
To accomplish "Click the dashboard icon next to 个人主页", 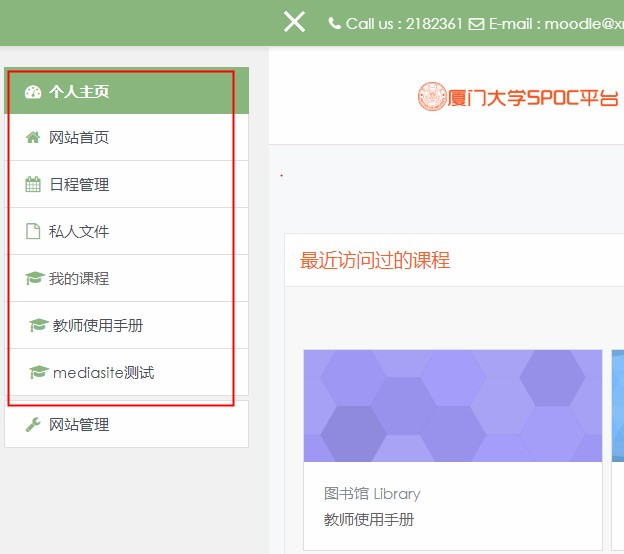I will (33, 92).
